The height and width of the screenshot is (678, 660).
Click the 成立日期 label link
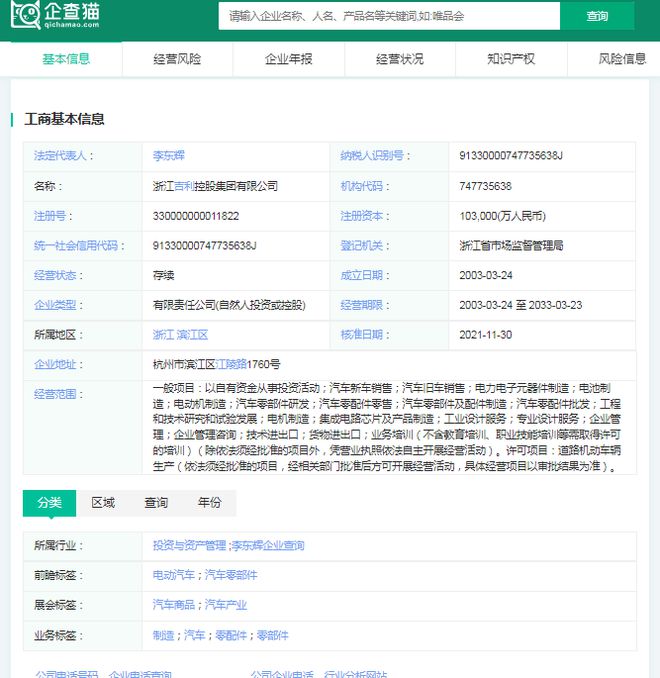click(362, 275)
